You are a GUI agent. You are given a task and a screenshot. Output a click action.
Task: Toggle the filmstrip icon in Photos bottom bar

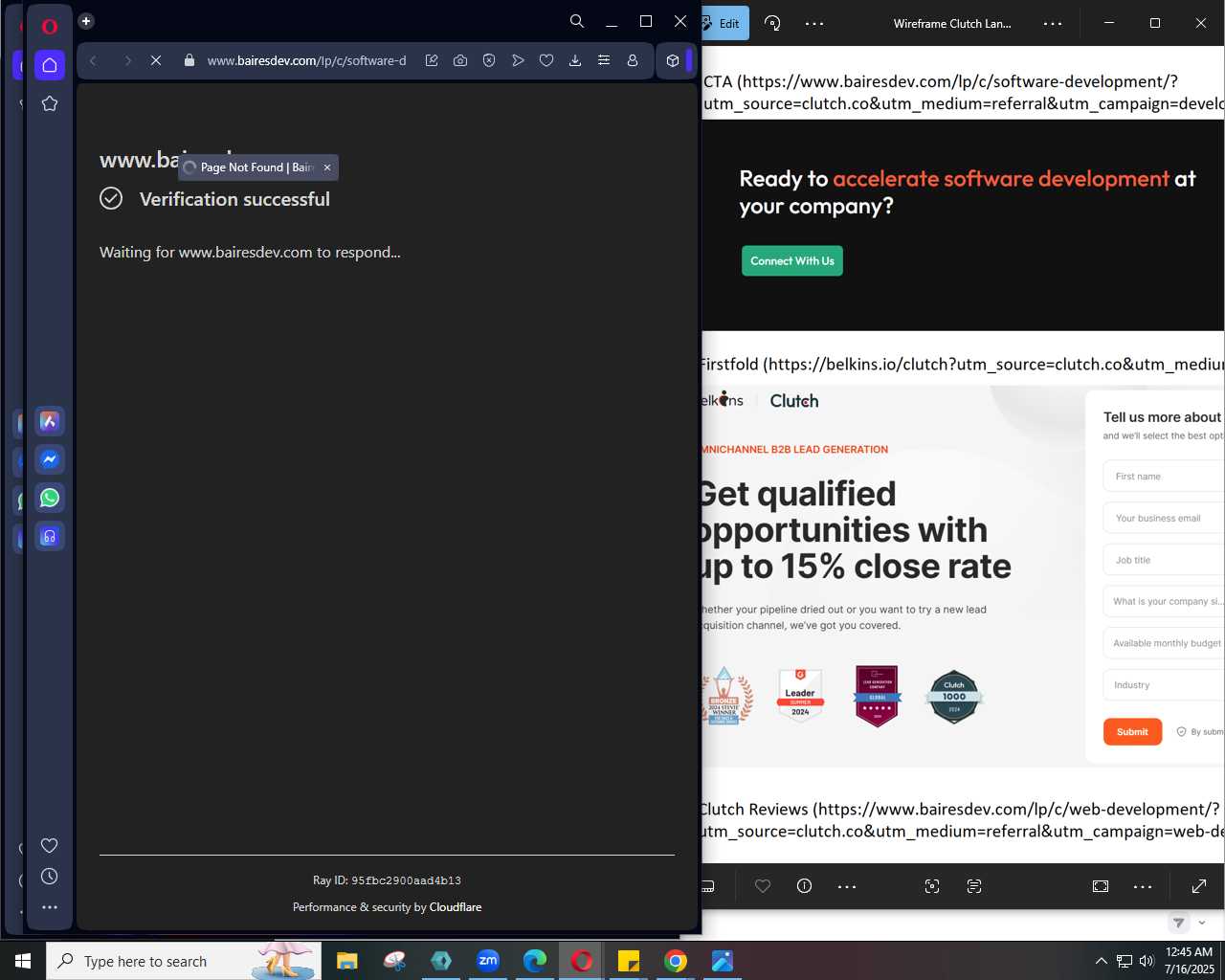click(708, 886)
